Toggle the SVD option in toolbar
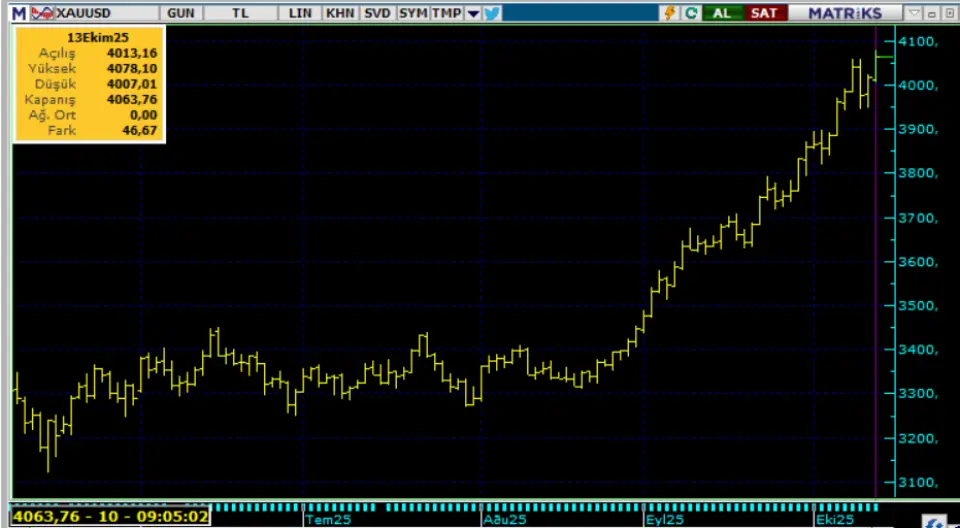 (377, 13)
